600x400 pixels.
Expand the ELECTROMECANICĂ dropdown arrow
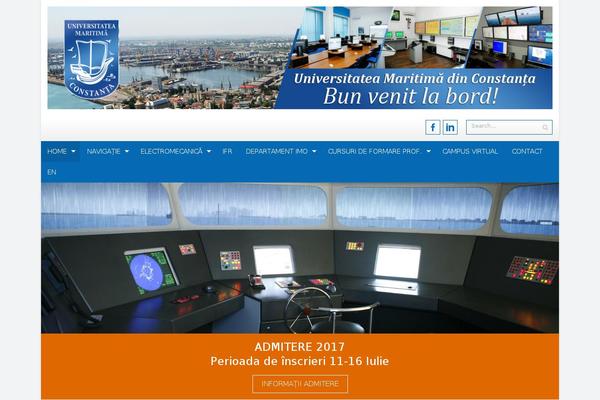tap(209, 151)
